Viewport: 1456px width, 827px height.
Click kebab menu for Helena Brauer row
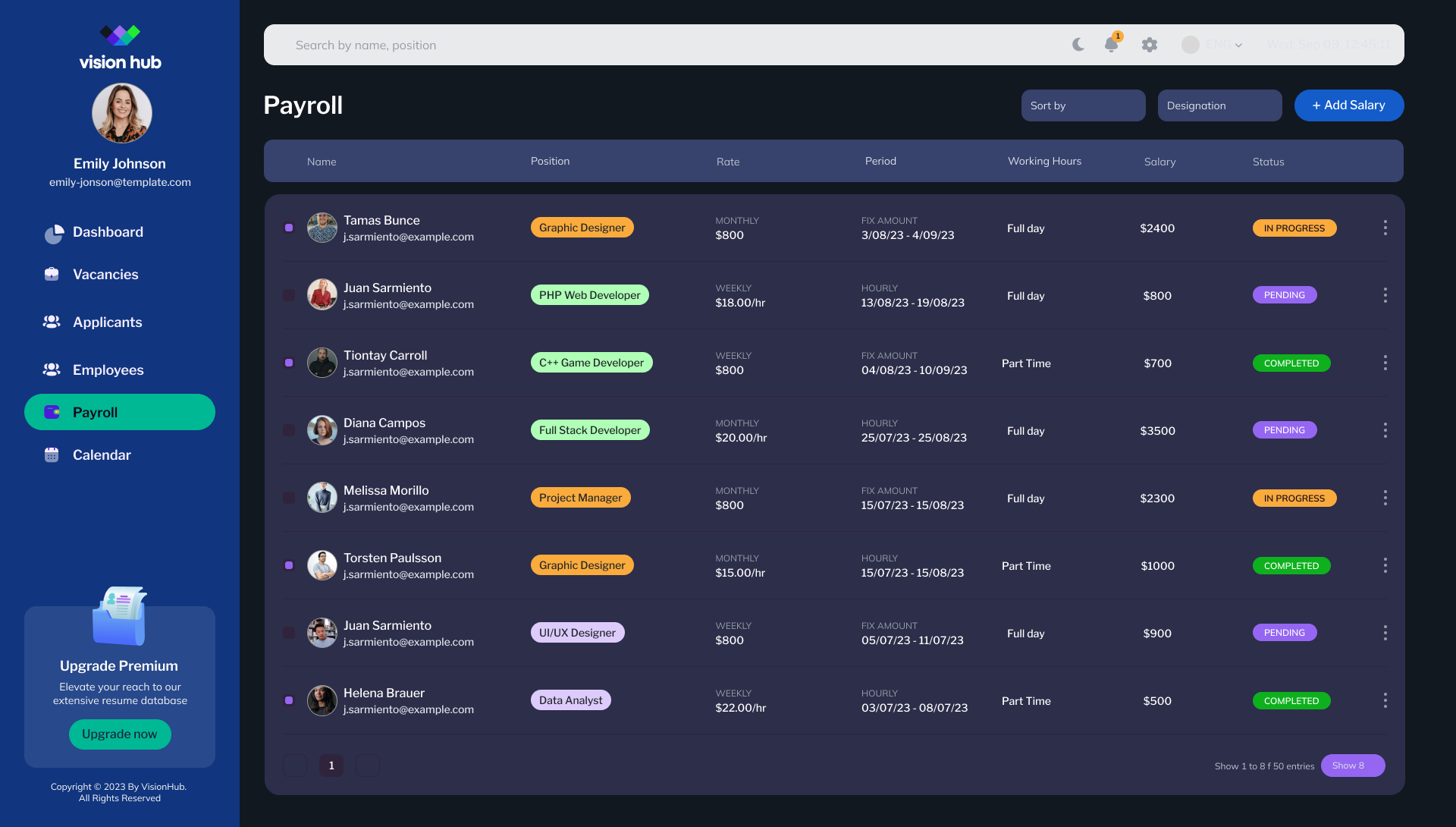[x=1385, y=700]
